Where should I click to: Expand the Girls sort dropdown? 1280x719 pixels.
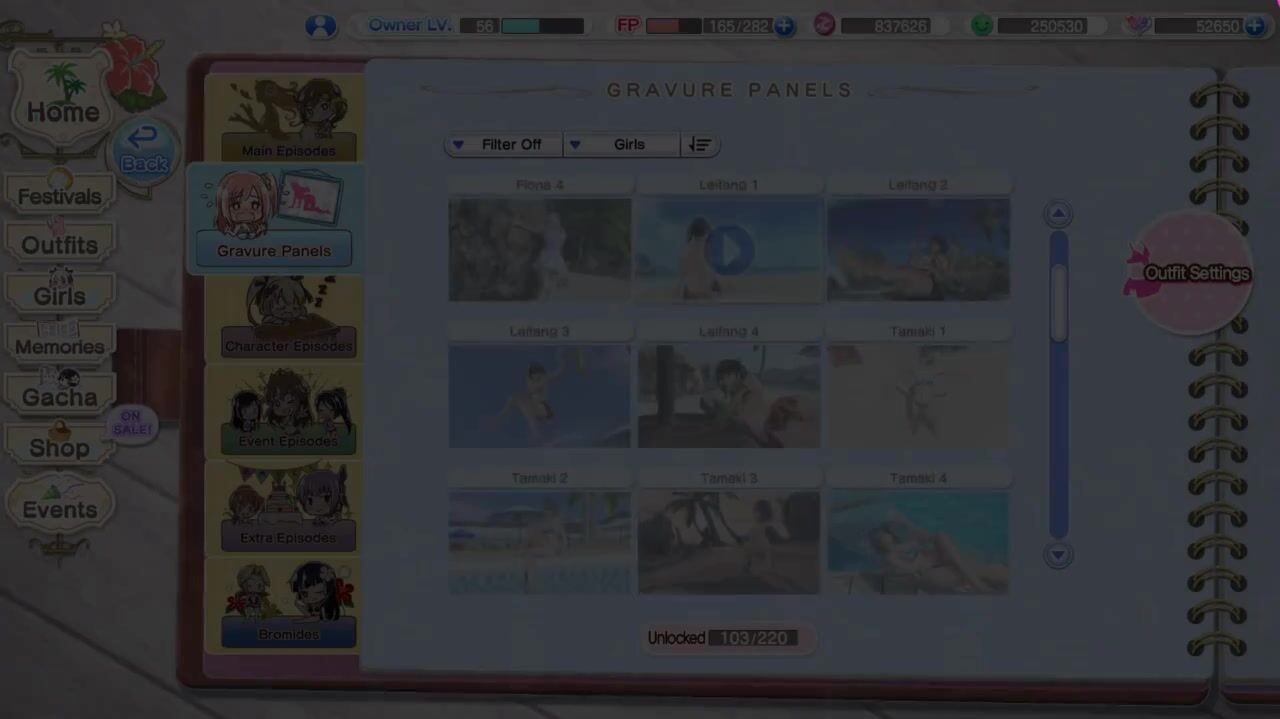(621, 145)
